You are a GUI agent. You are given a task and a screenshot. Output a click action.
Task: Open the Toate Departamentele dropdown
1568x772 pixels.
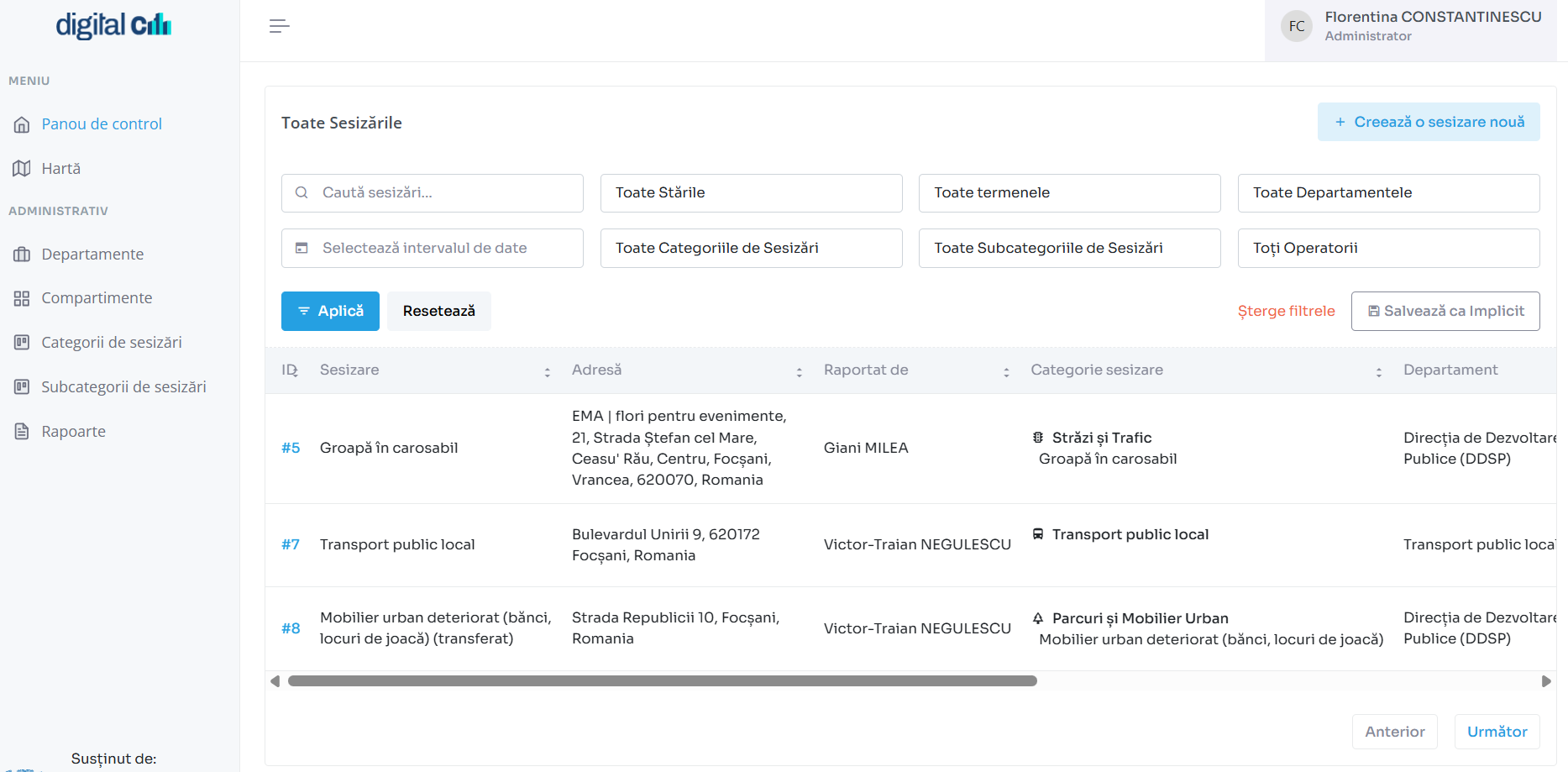pos(1388,193)
